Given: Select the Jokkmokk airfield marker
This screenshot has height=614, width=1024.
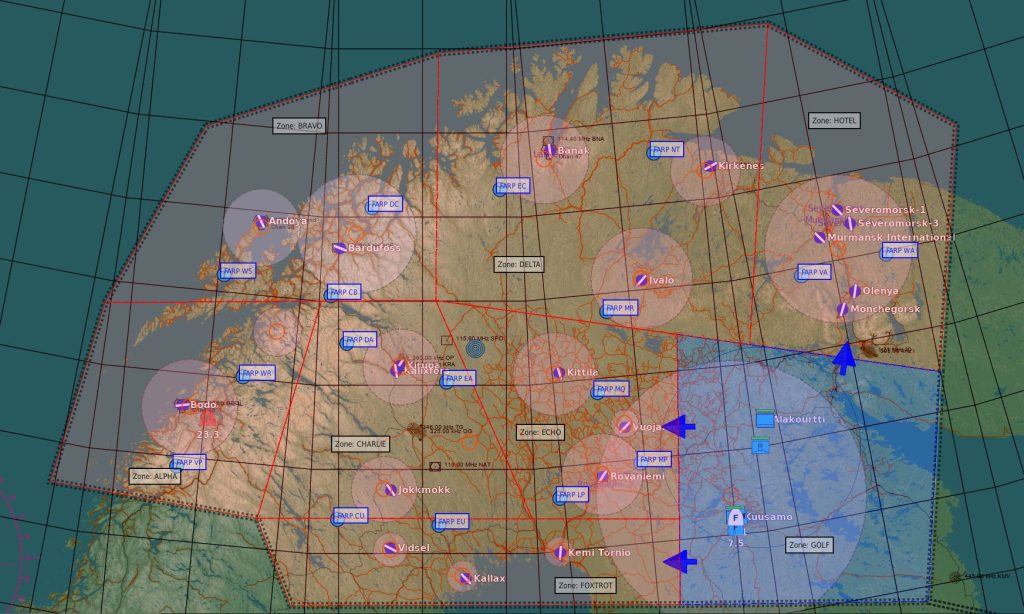Looking at the screenshot, I should [389, 490].
